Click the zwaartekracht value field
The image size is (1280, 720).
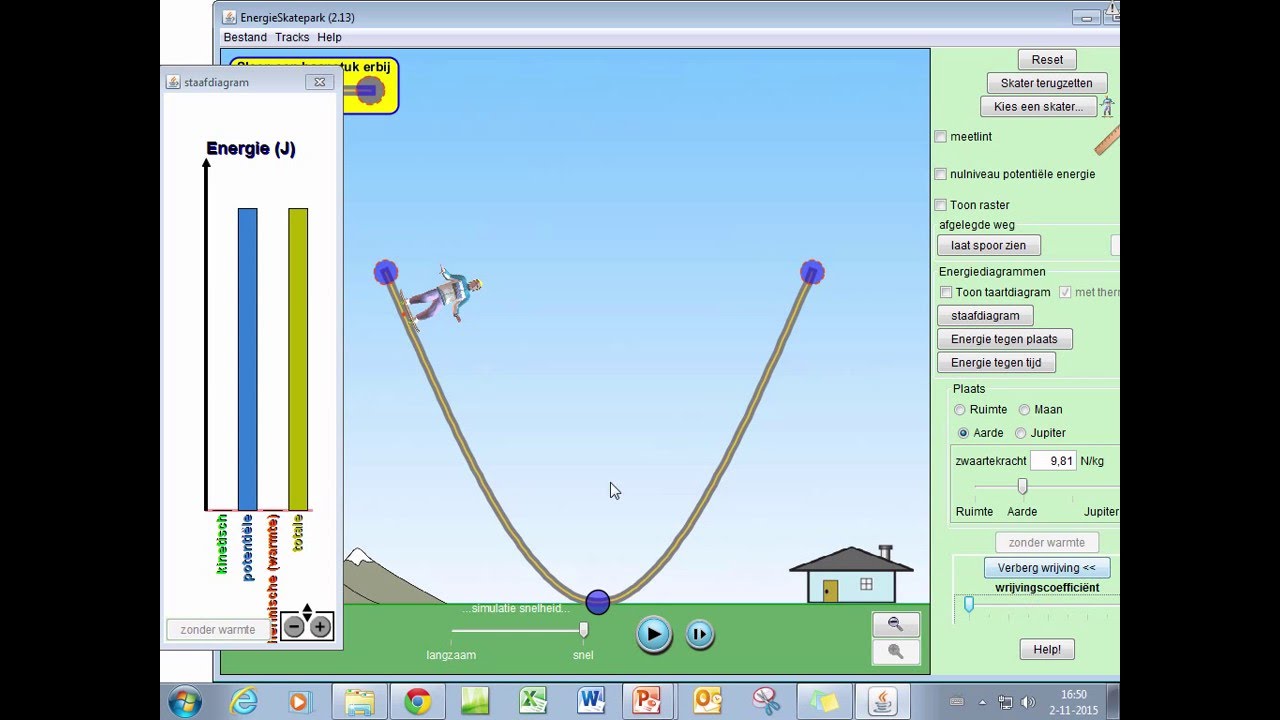pos(1052,461)
